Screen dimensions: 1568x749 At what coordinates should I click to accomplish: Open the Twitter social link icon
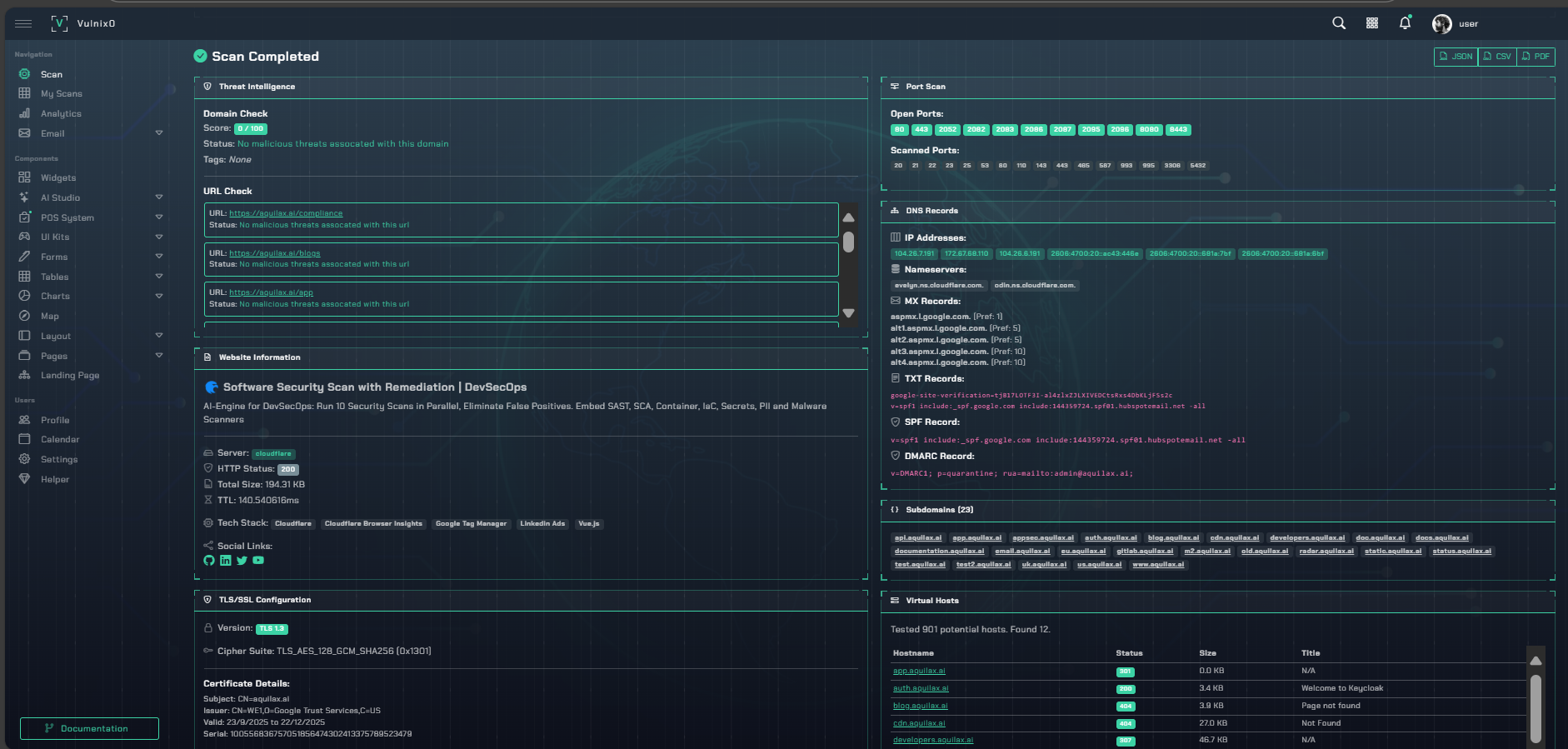pyautogui.click(x=242, y=561)
